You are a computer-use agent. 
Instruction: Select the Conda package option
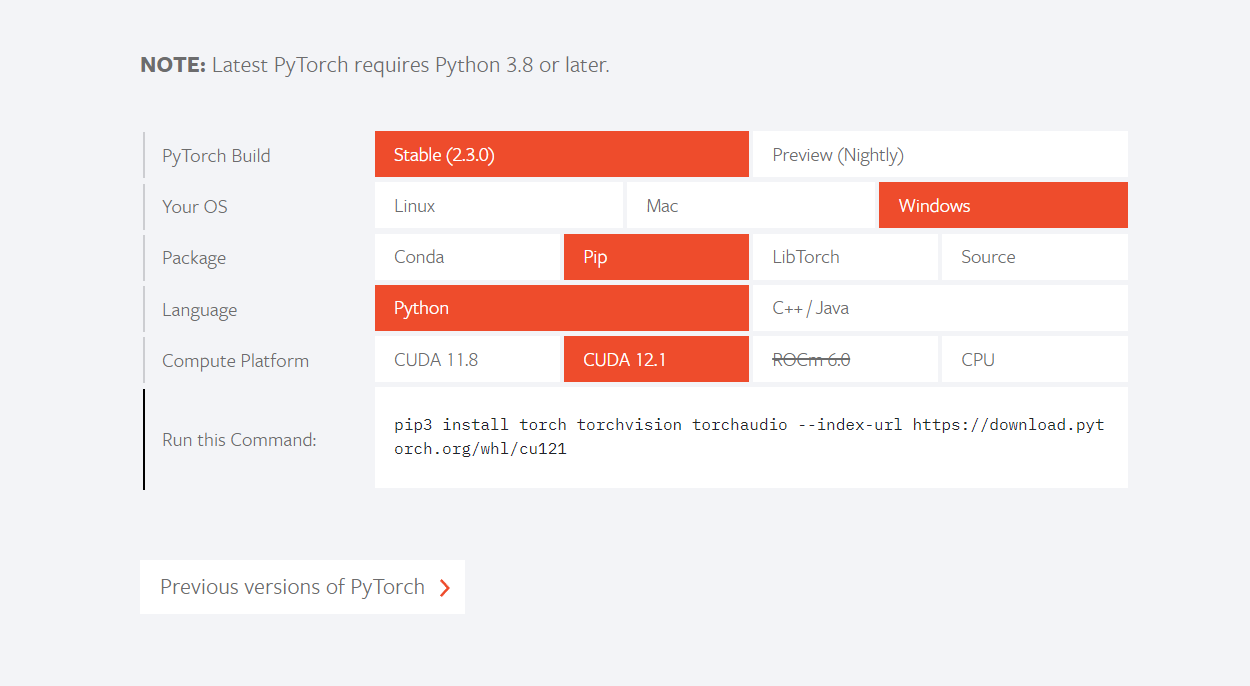[468, 257]
